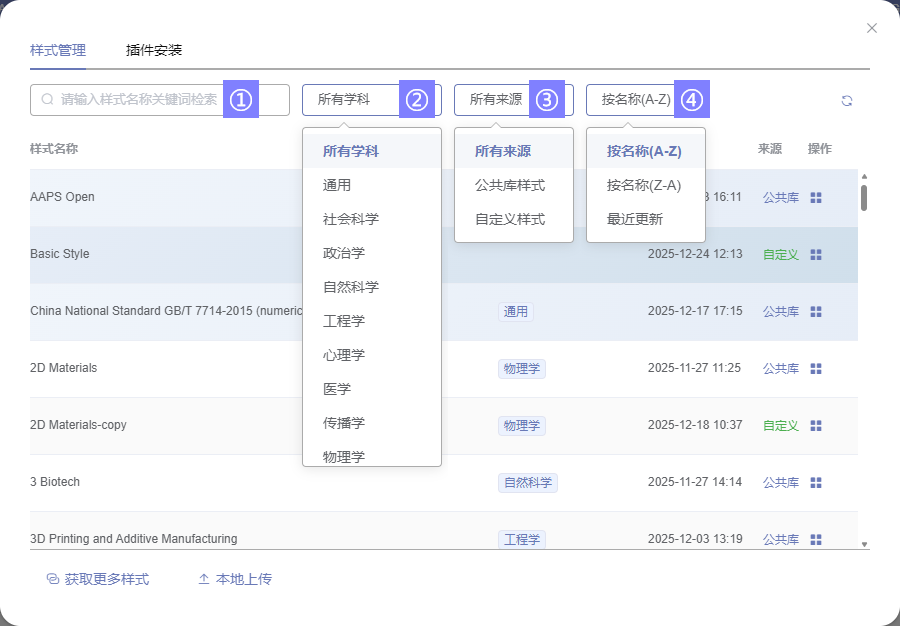Open action icon for 2D Materials-copy row
900x626 pixels.
pyautogui.click(x=816, y=426)
